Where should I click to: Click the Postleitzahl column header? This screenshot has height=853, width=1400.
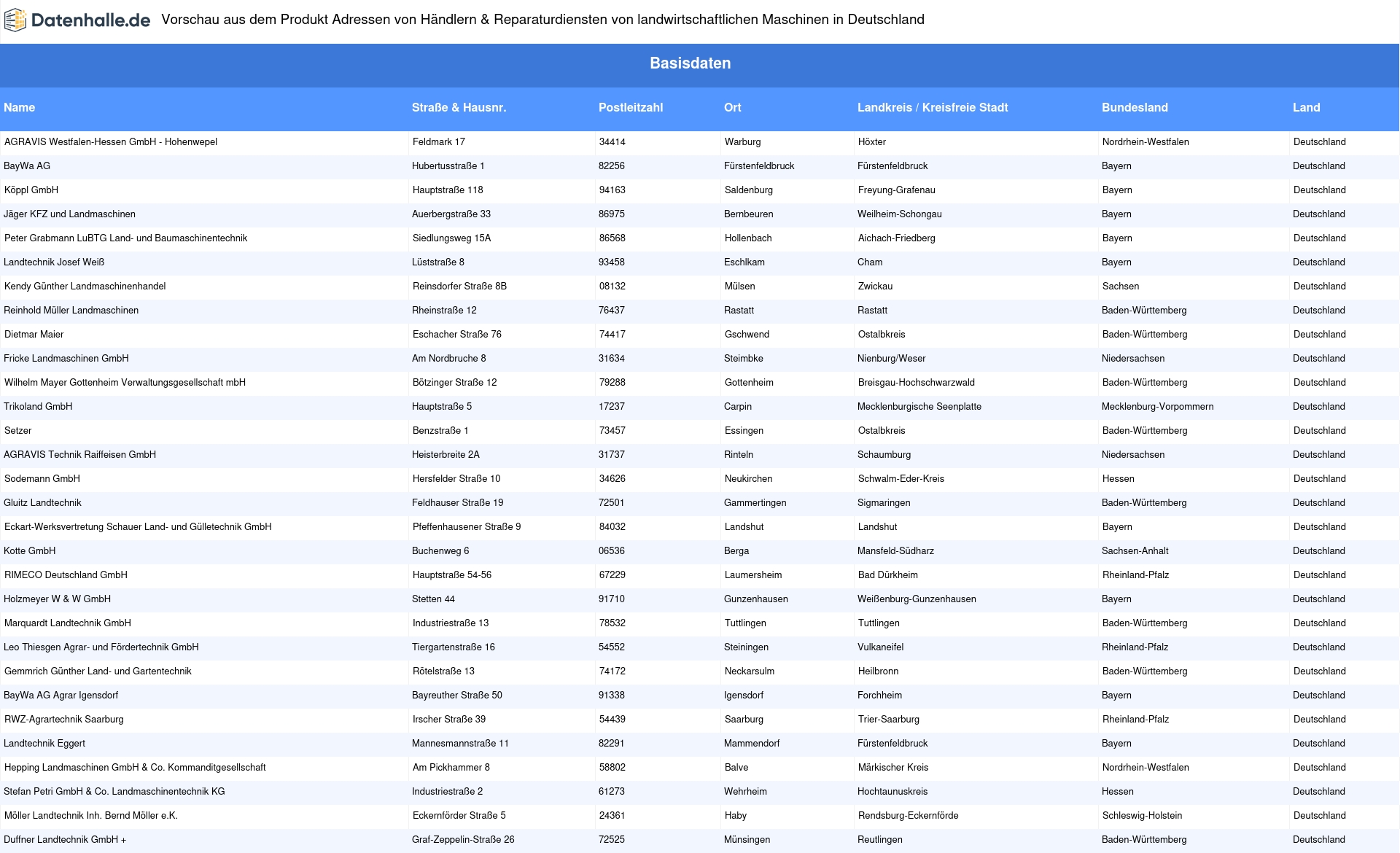pyautogui.click(x=631, y=108)
